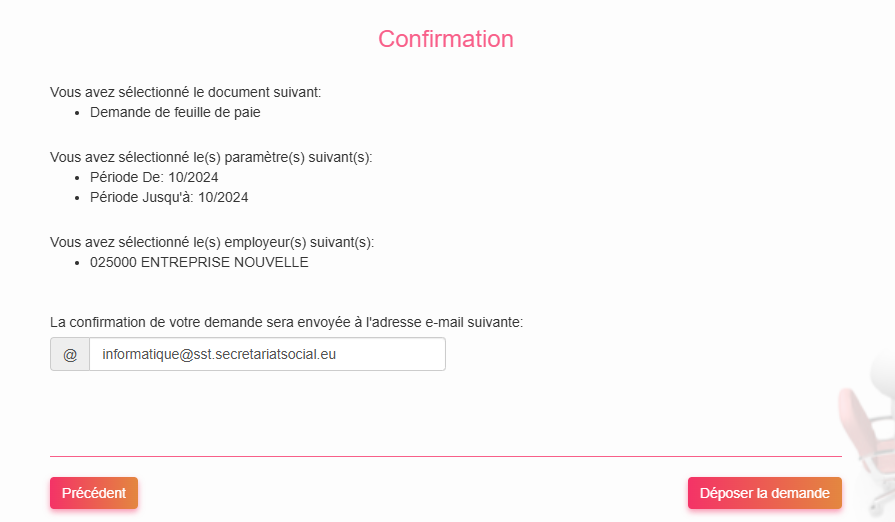
Task: Submit with Déposer la demande button
Action: click(x=764, y=493)
